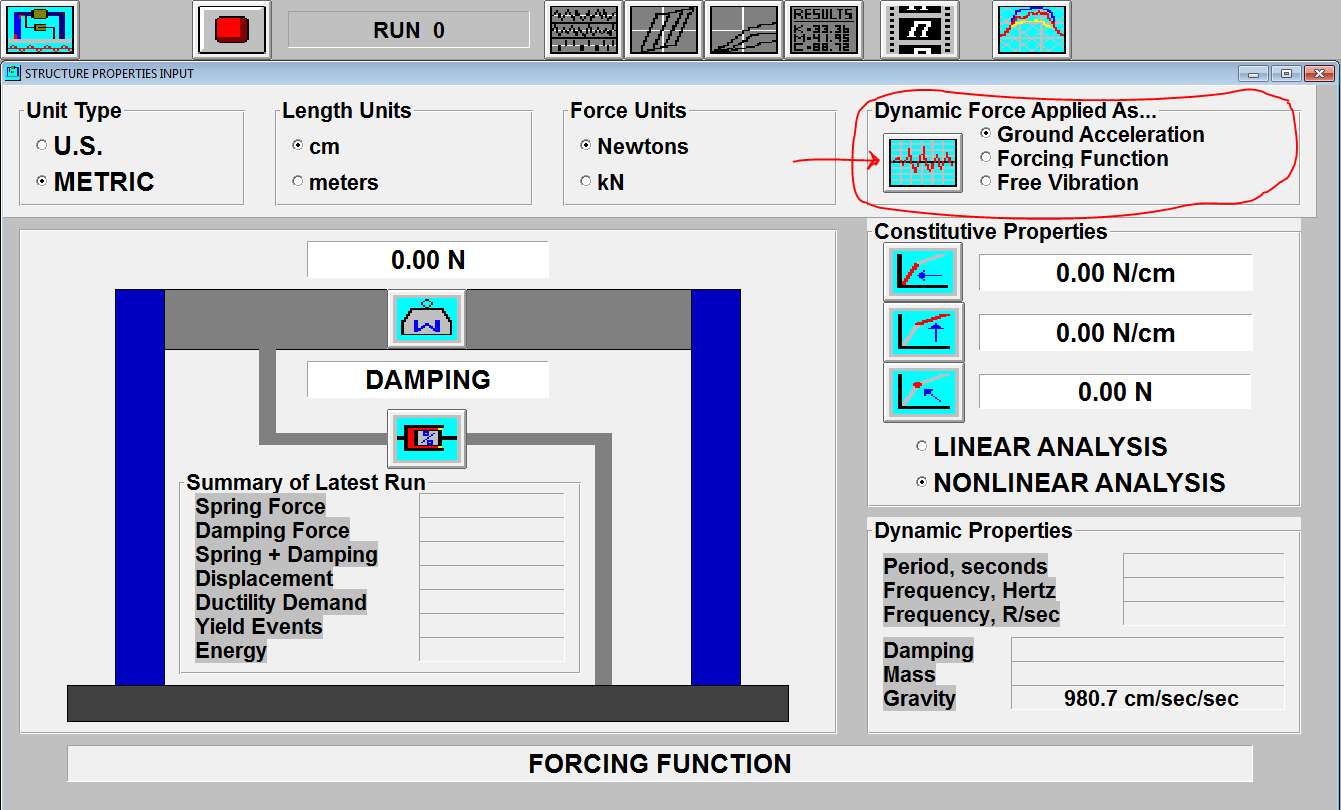Screen dimensions: 1341x810
Task: Open the colored spectrum plot icon
Action: click(x=1031, y=30)
